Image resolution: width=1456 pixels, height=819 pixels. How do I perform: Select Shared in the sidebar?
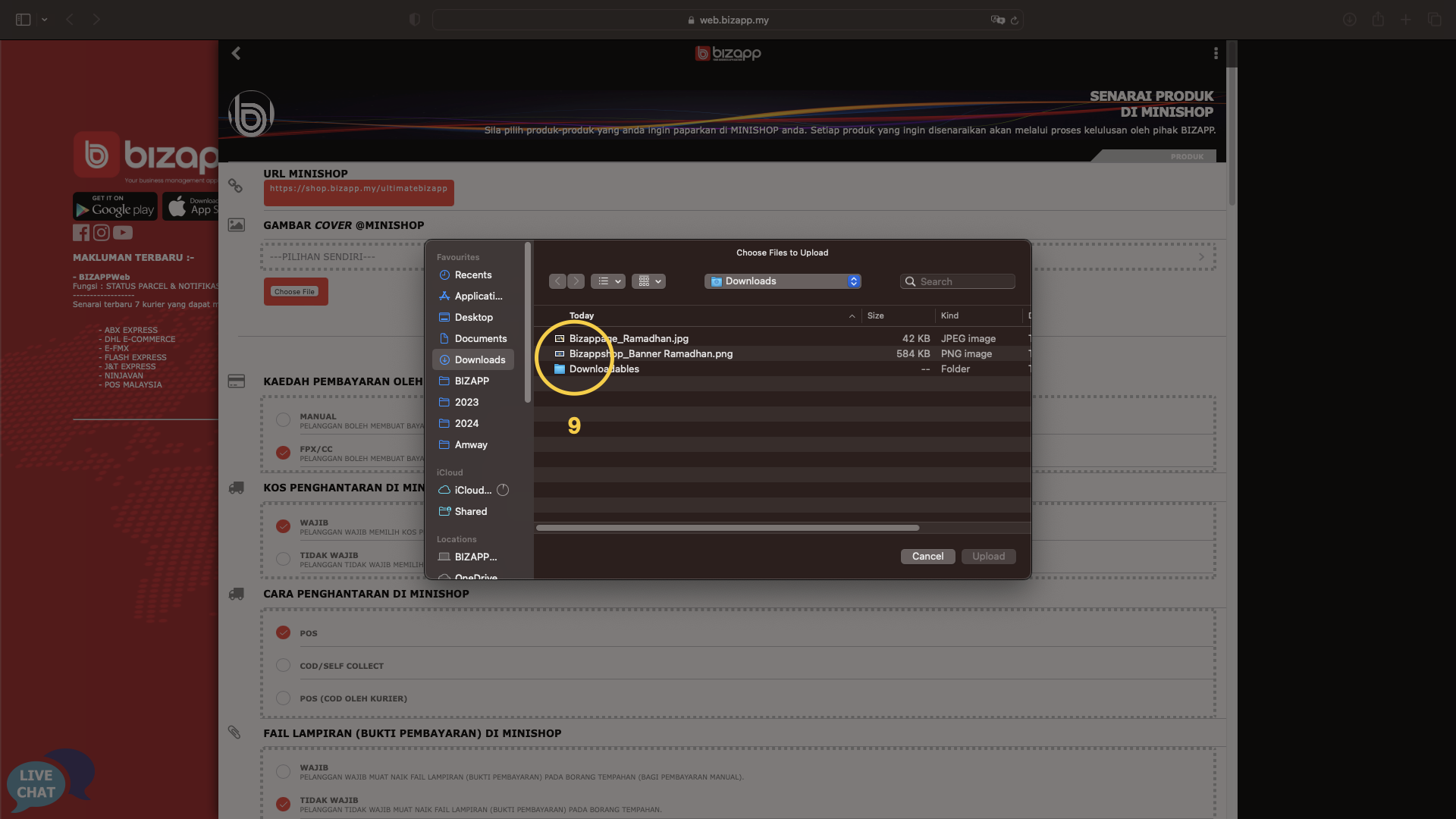[x=473, y=512]
